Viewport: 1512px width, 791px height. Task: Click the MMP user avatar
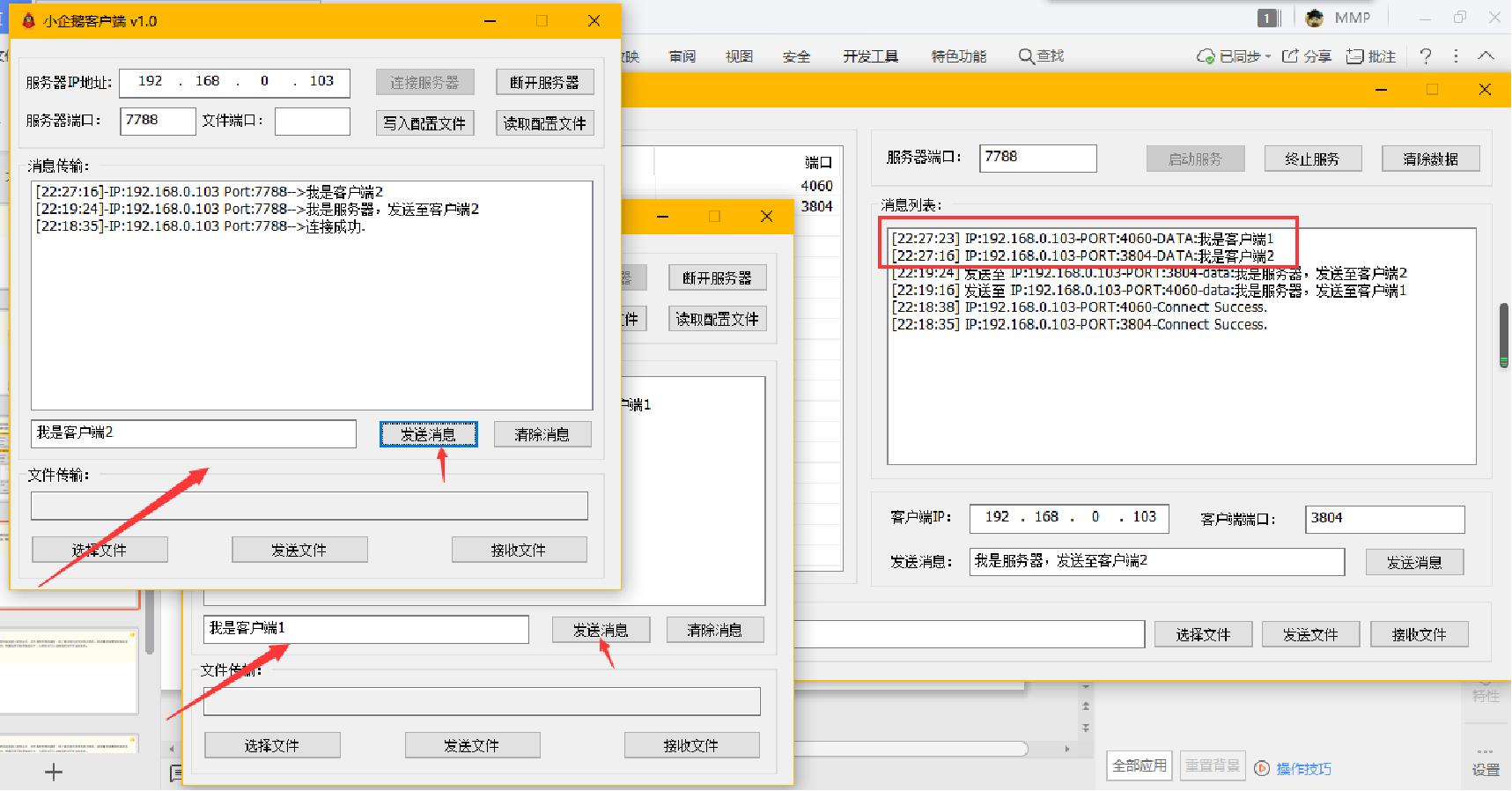pyautogui.click(x=1315, y=18)
